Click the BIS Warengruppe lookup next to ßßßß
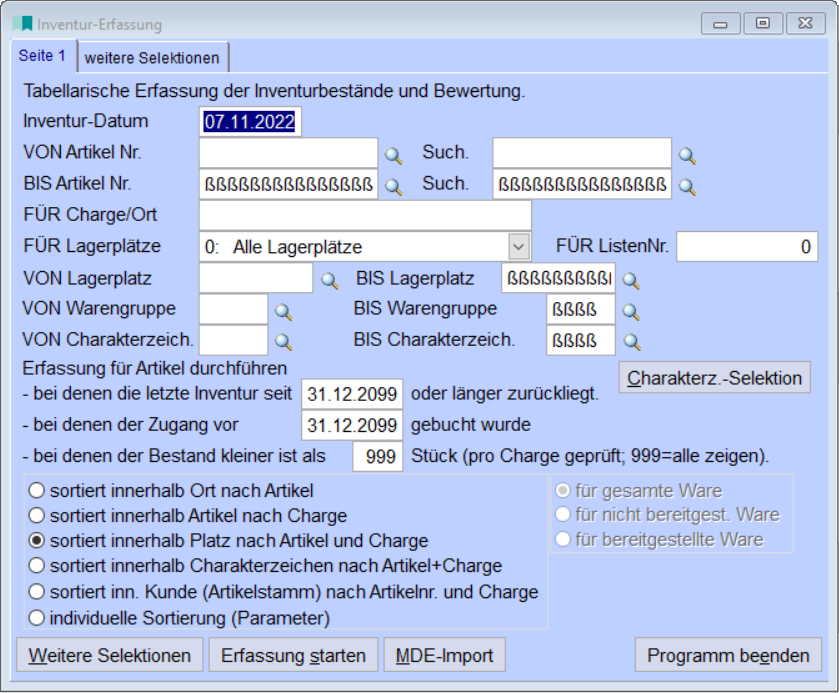The height and width of the screenshot is (693, 839). (629, 311)
